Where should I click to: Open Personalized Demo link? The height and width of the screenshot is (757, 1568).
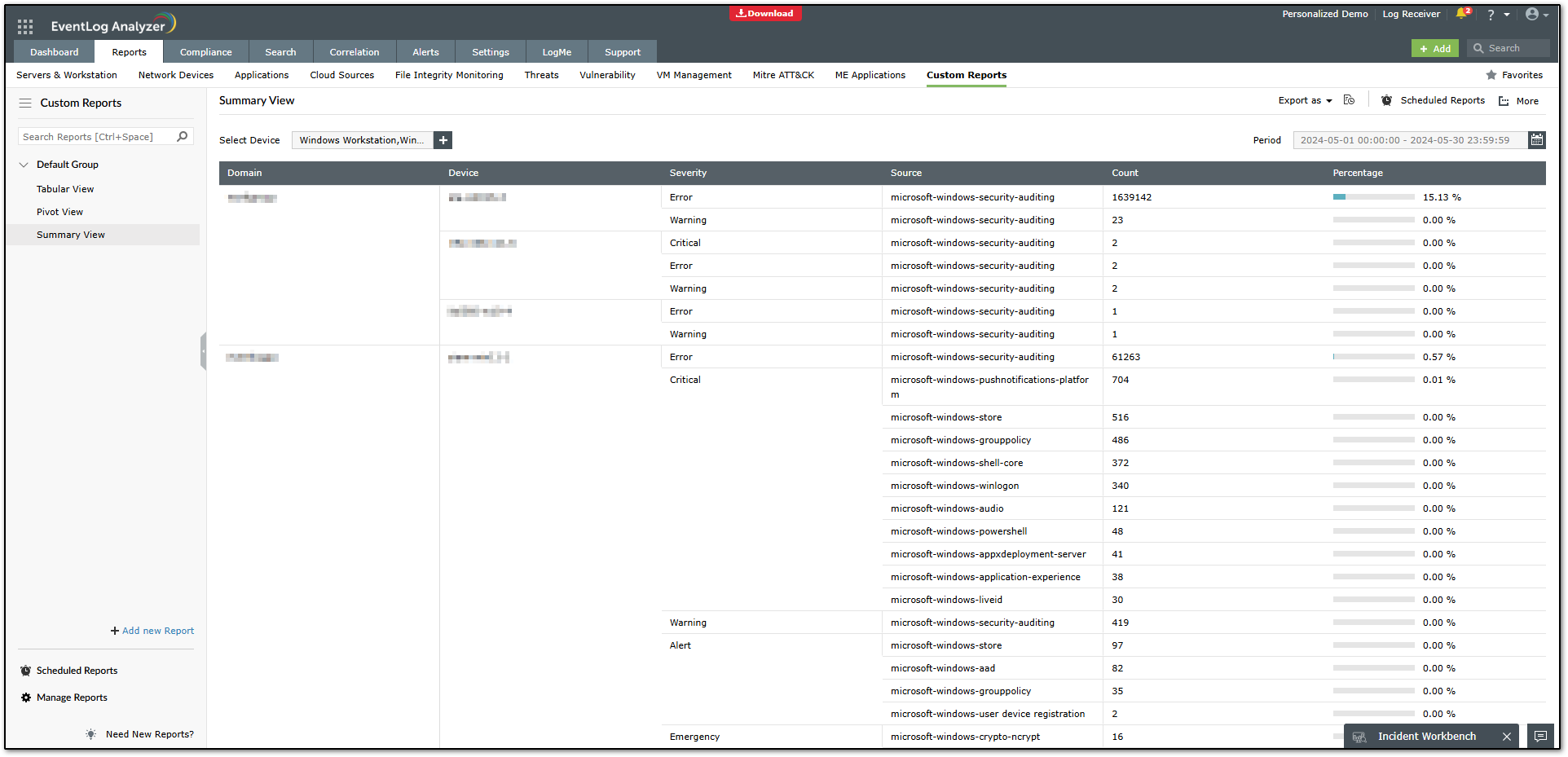[1325, 14]
